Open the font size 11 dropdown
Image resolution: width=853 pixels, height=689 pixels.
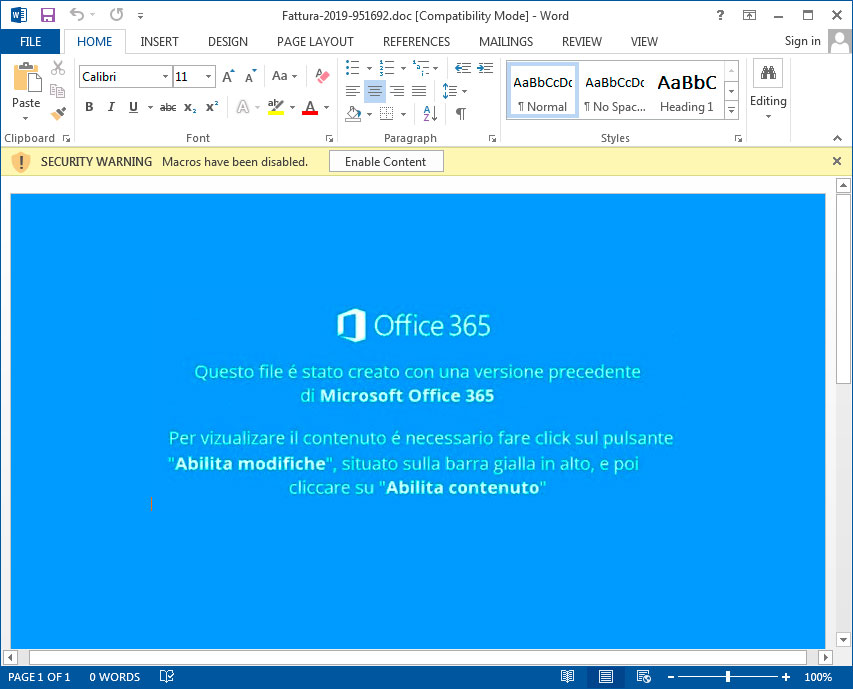click(208, 77)
